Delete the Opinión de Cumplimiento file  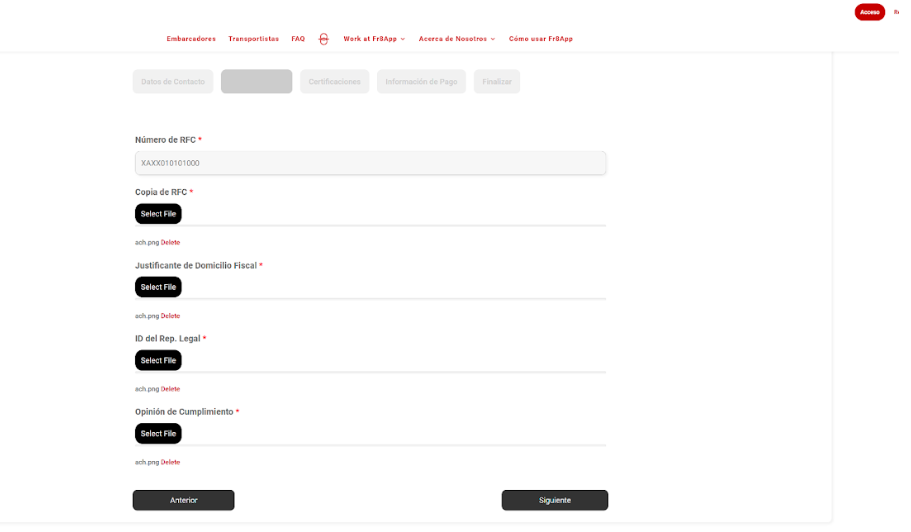click(x=170, y=462)
